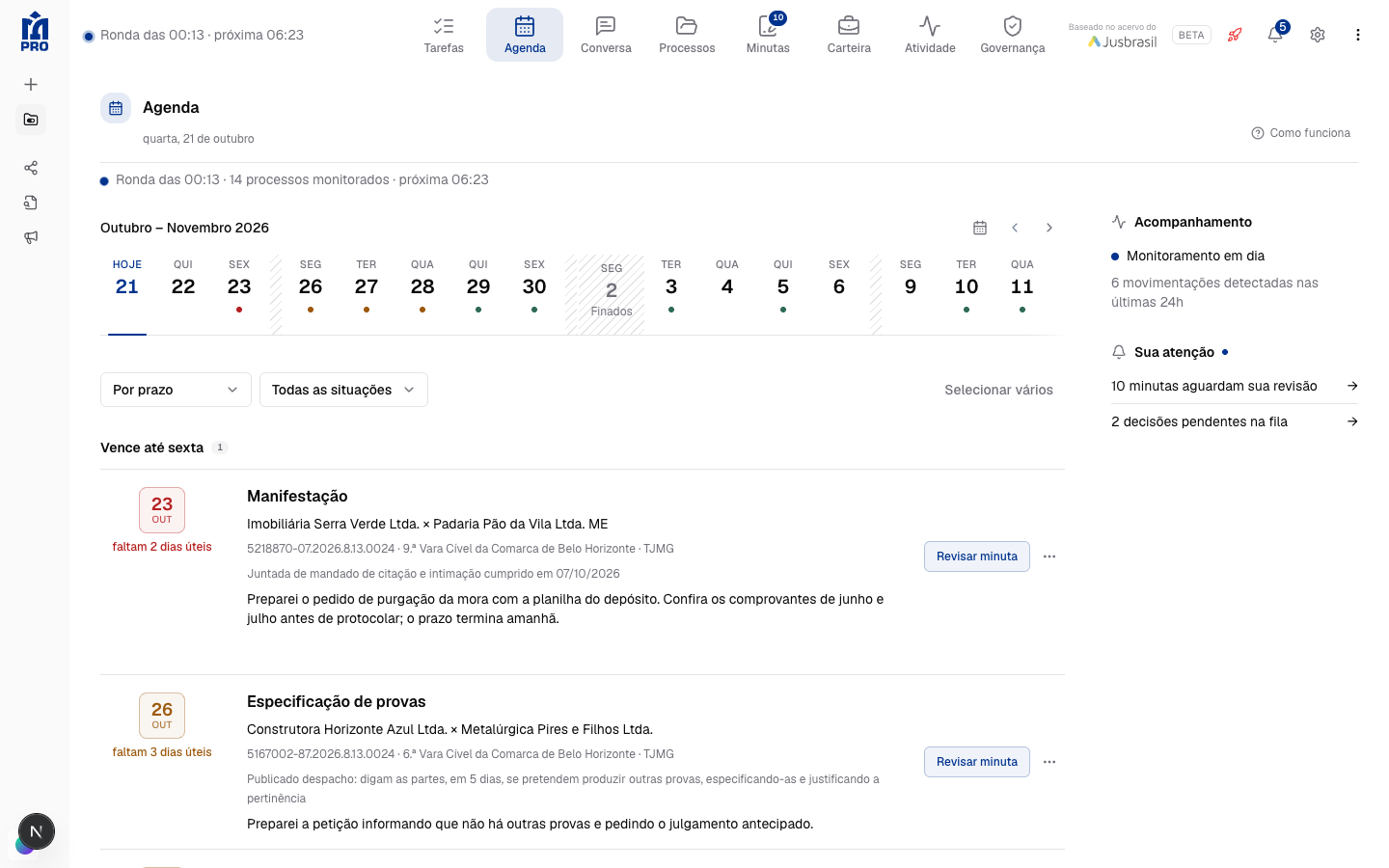Image resolution: width=1389 pixels, height=868 pixels.
Task: Select Monday 26 in date strip
Action: tap(311, 286)
